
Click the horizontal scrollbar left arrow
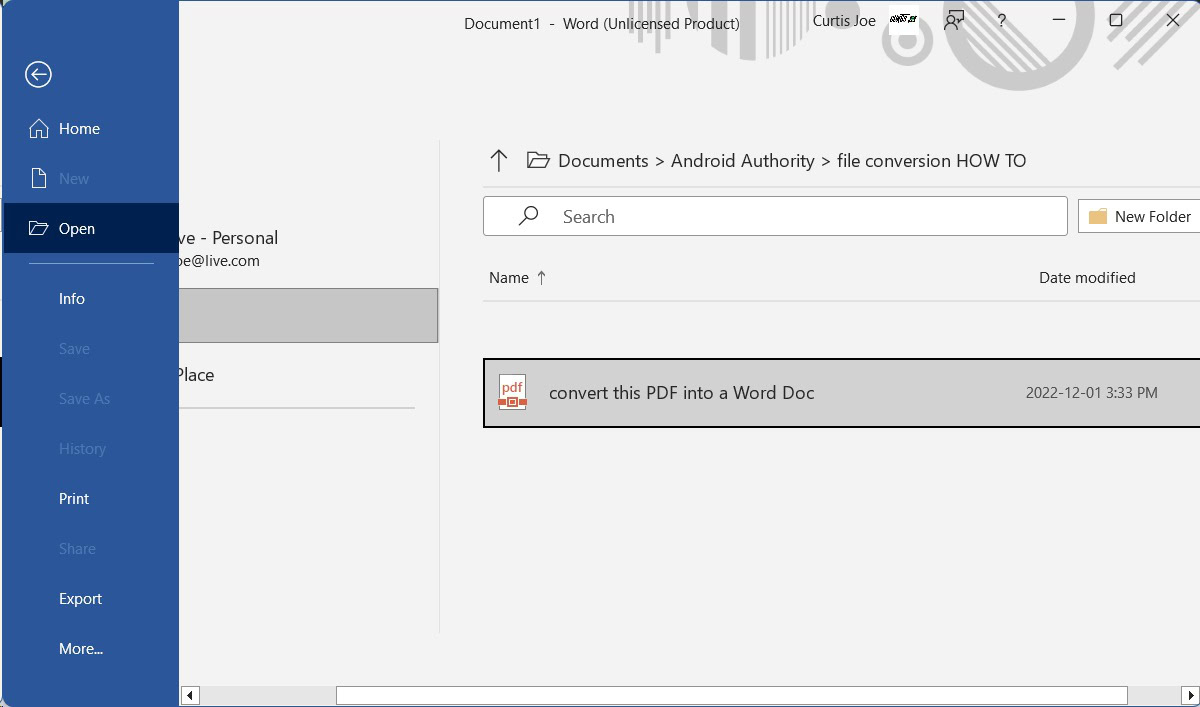coord(191,695)
